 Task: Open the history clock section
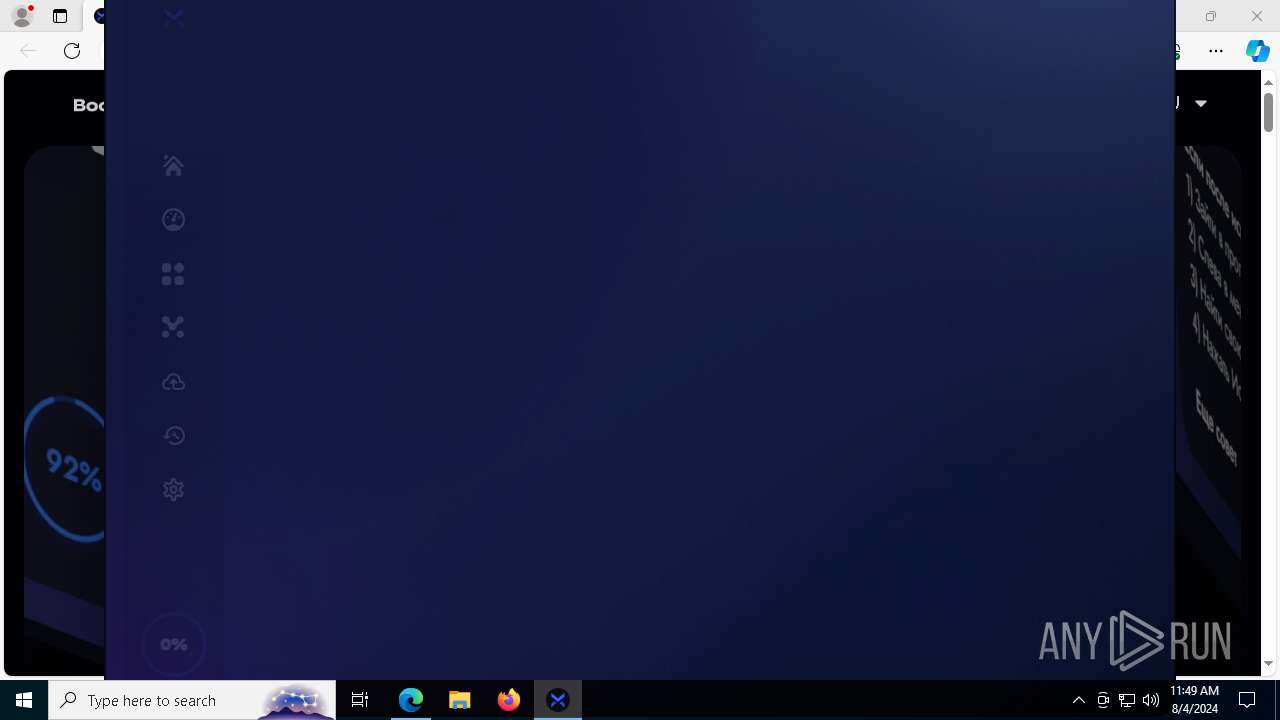[x=173, y=435]
